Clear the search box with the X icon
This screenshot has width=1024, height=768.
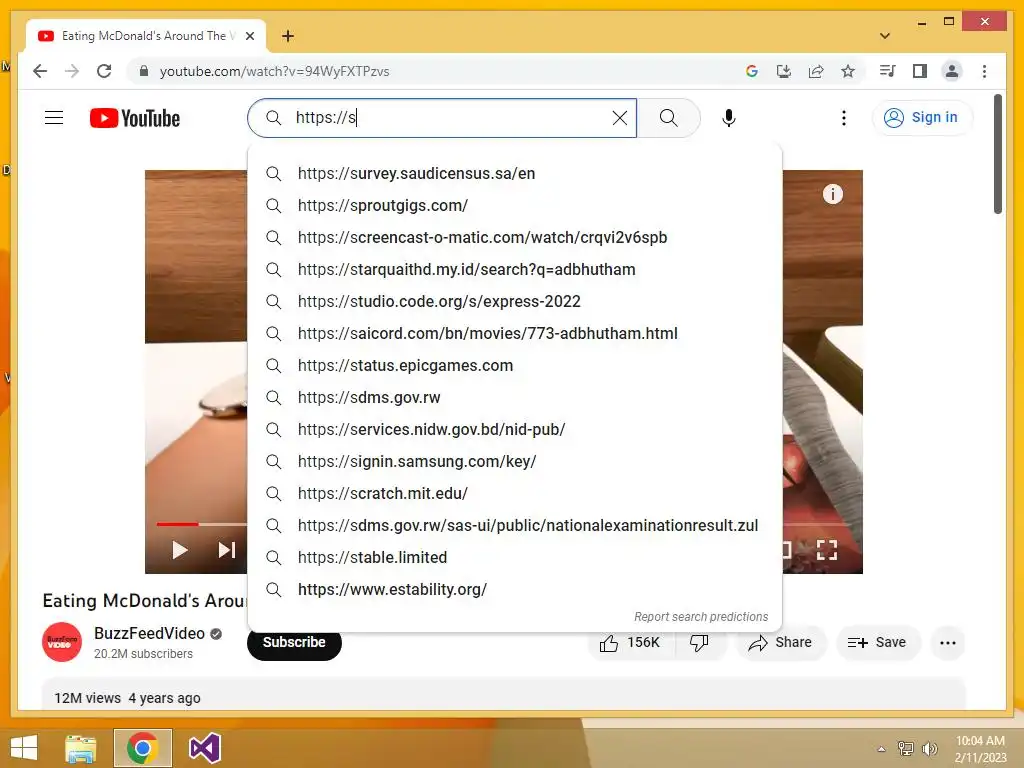click(620, 118)
